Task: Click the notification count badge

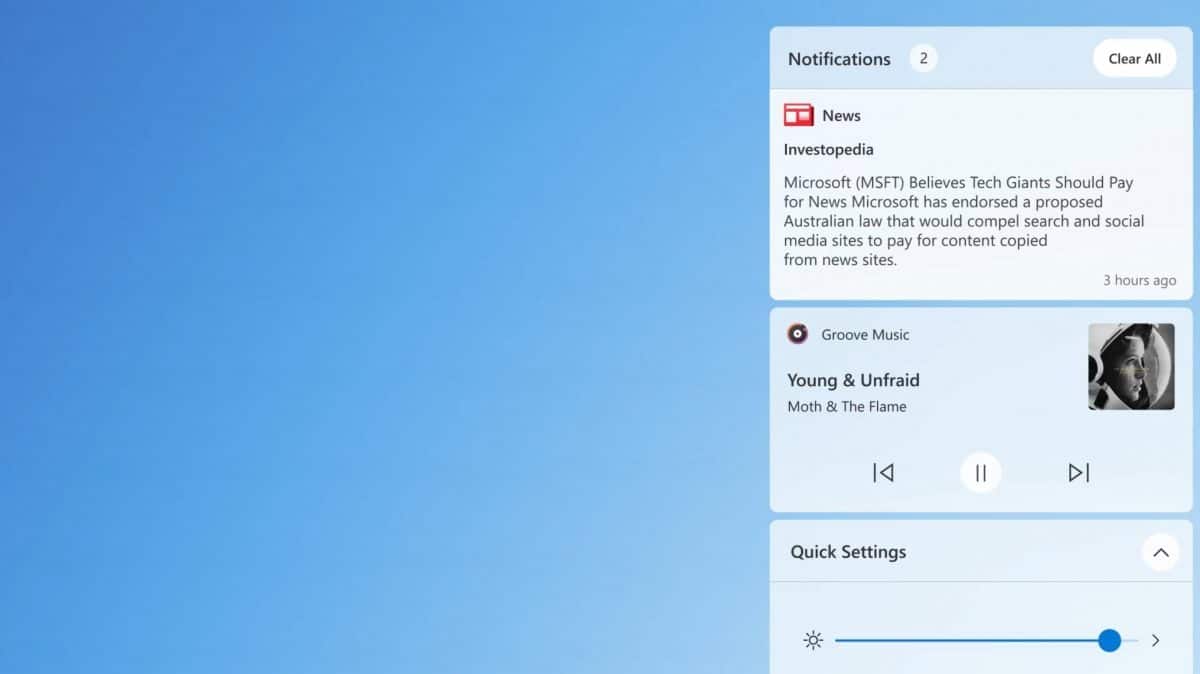Action: tap(923, 58)
